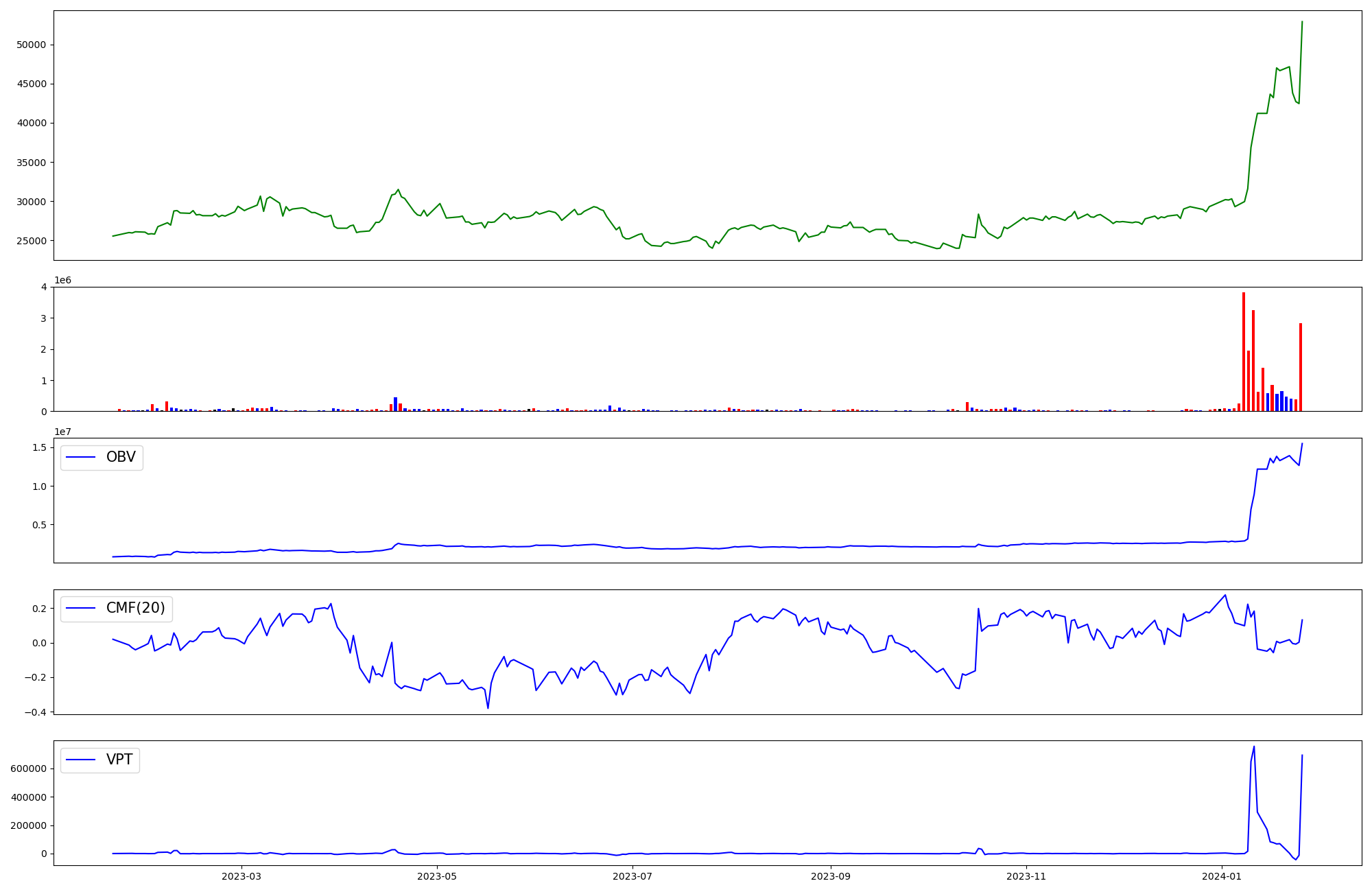Click the CMF(20) legend label
The image size is (1372, 892).
(136, 609)
